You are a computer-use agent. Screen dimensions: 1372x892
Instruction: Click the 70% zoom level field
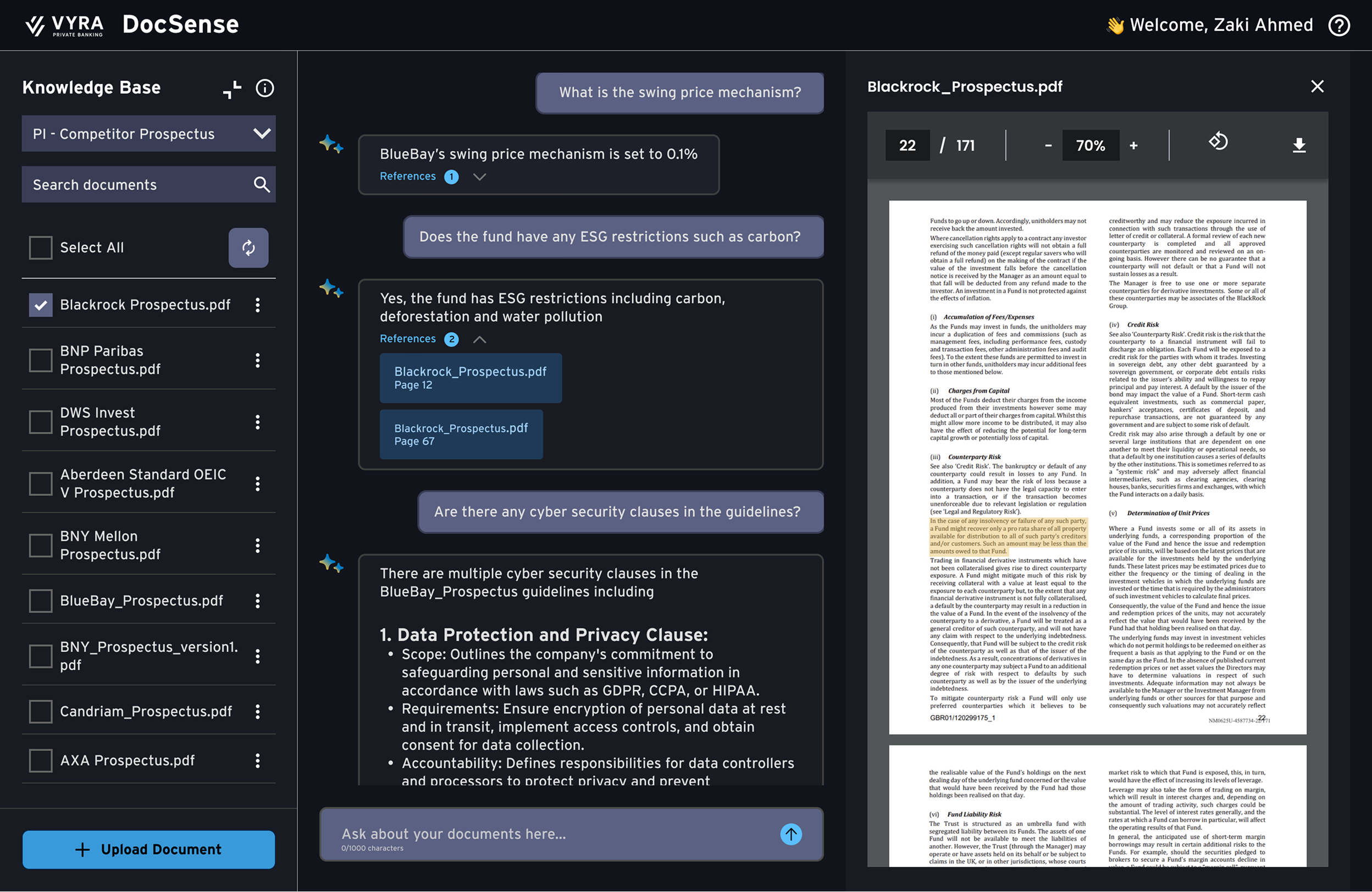[x=1091, y=145]
